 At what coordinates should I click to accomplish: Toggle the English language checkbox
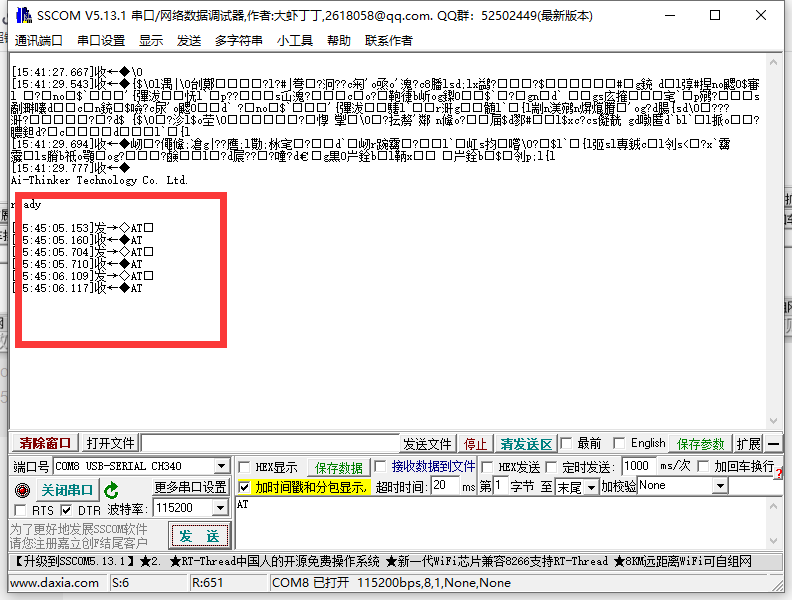coord(619,443)
